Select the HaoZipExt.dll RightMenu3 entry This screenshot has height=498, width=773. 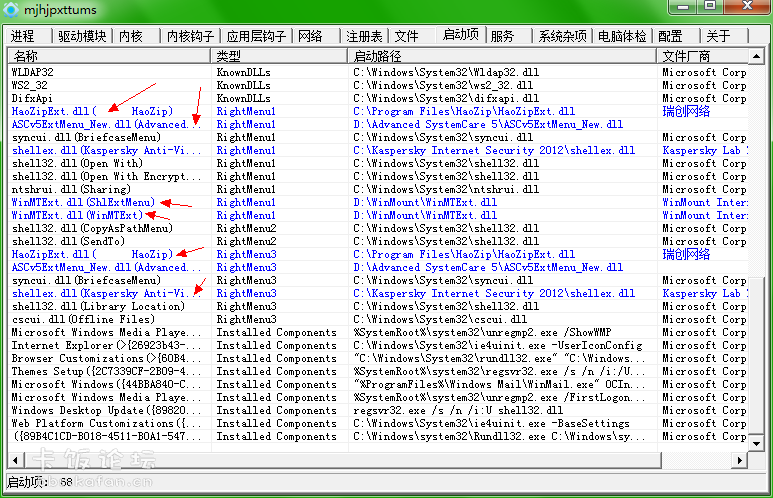[378, 254]
